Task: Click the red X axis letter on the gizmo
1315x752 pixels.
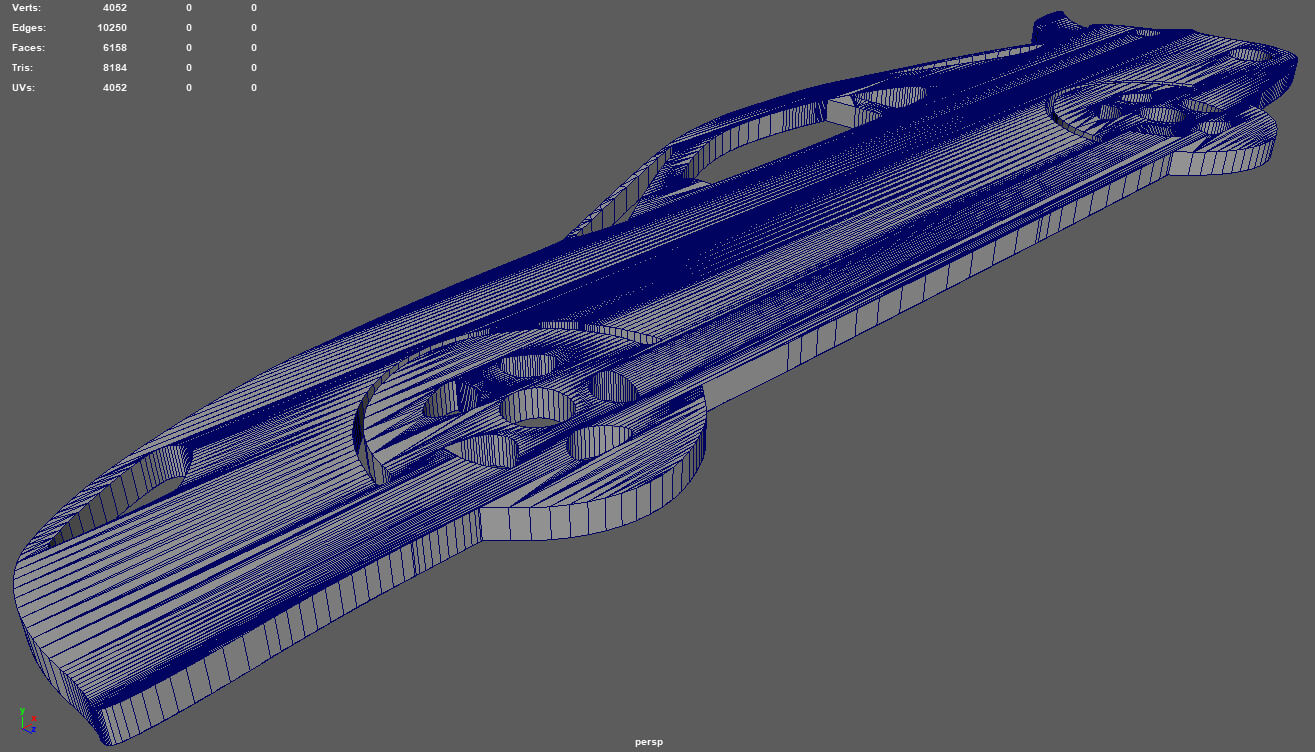Action: 35,718
